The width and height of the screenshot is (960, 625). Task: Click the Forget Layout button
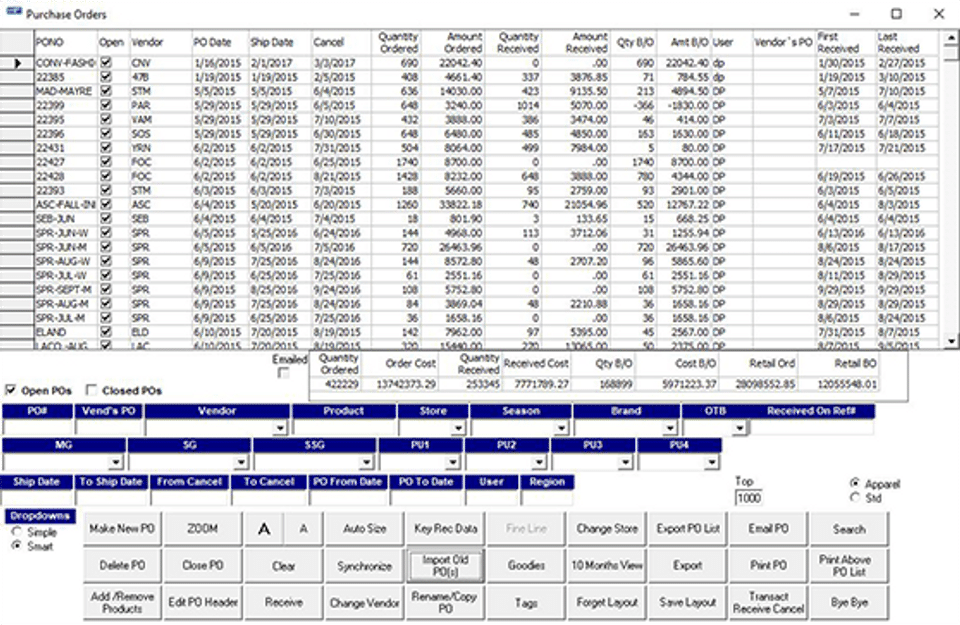point(607,602)
